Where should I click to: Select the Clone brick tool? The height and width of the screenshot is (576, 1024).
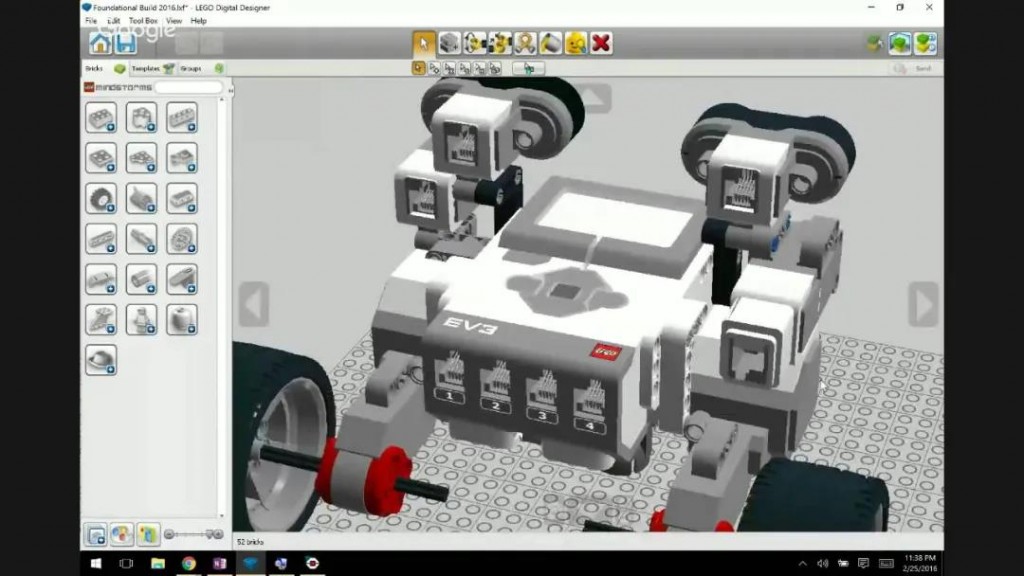(x=449, y=44)
